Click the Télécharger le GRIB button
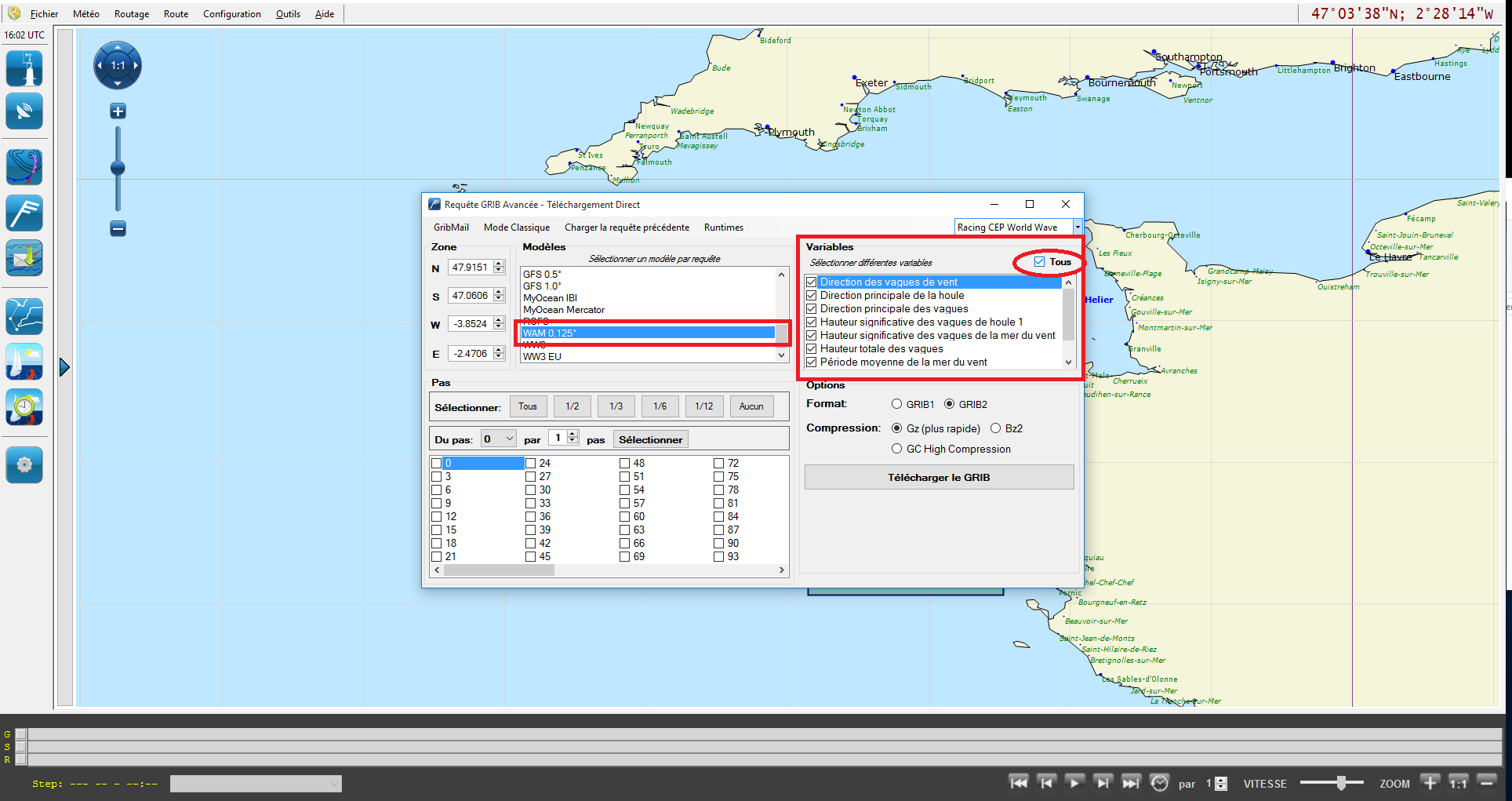This screenshot has height=801, width=1512. [939, 478]
